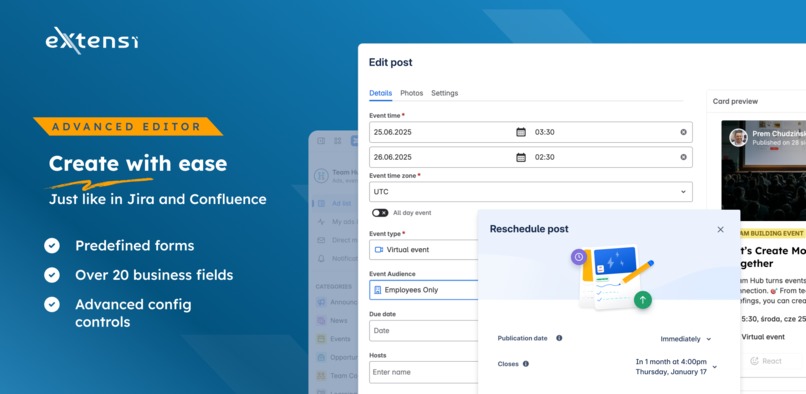Viewport: 806px width, 394px height.
Task: Click the apps grid icon in background window
Action: coord(338,140)
